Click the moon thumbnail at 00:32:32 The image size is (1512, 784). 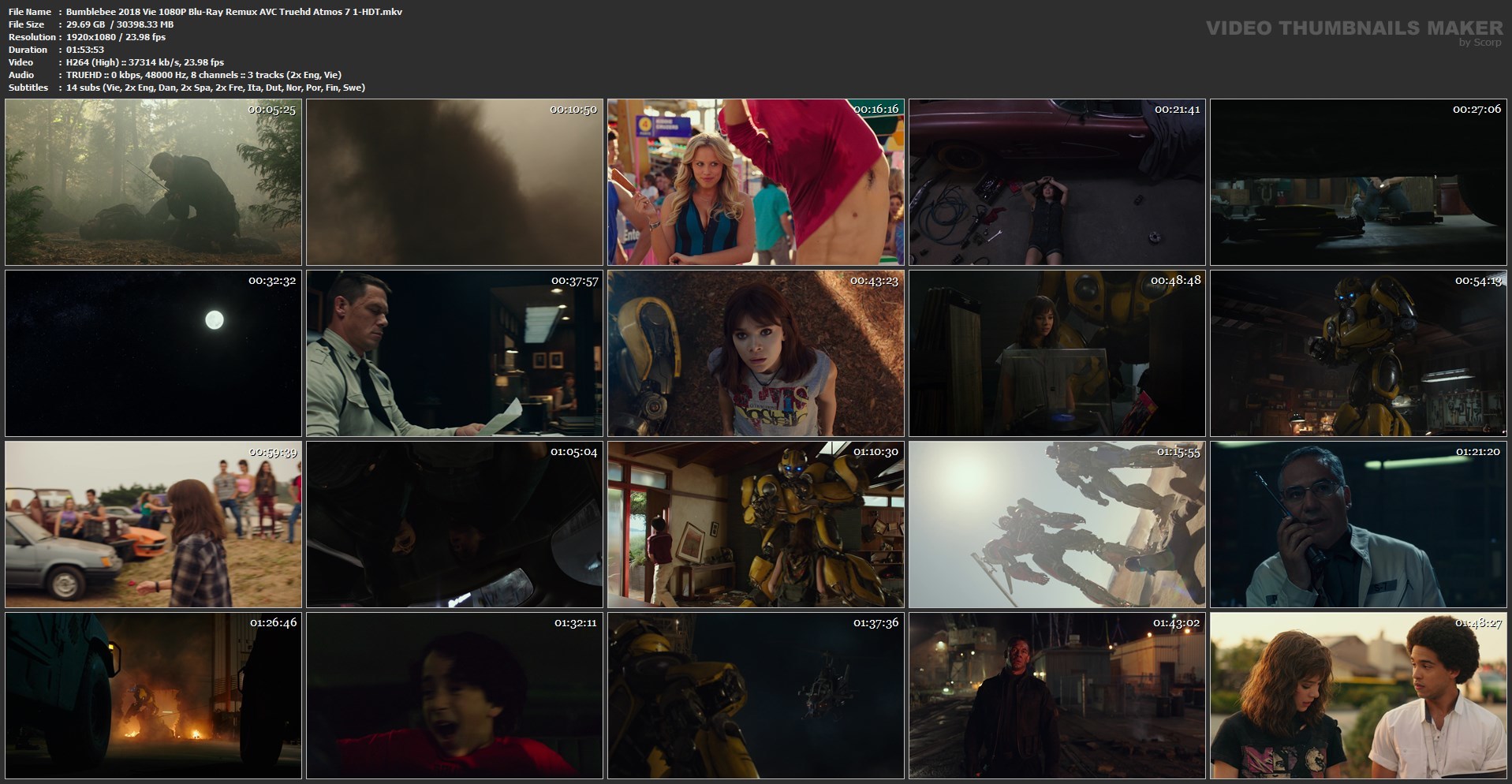pos(153,353)
